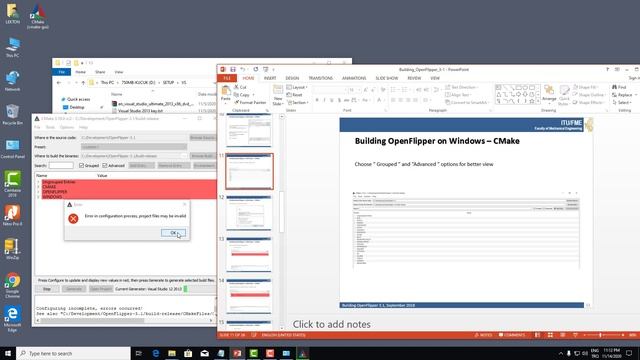Image resolution: width=640 pixels, height=360 pixels.
Task: Open the PowerPoint FILE tab
Action: pos(227,78)
